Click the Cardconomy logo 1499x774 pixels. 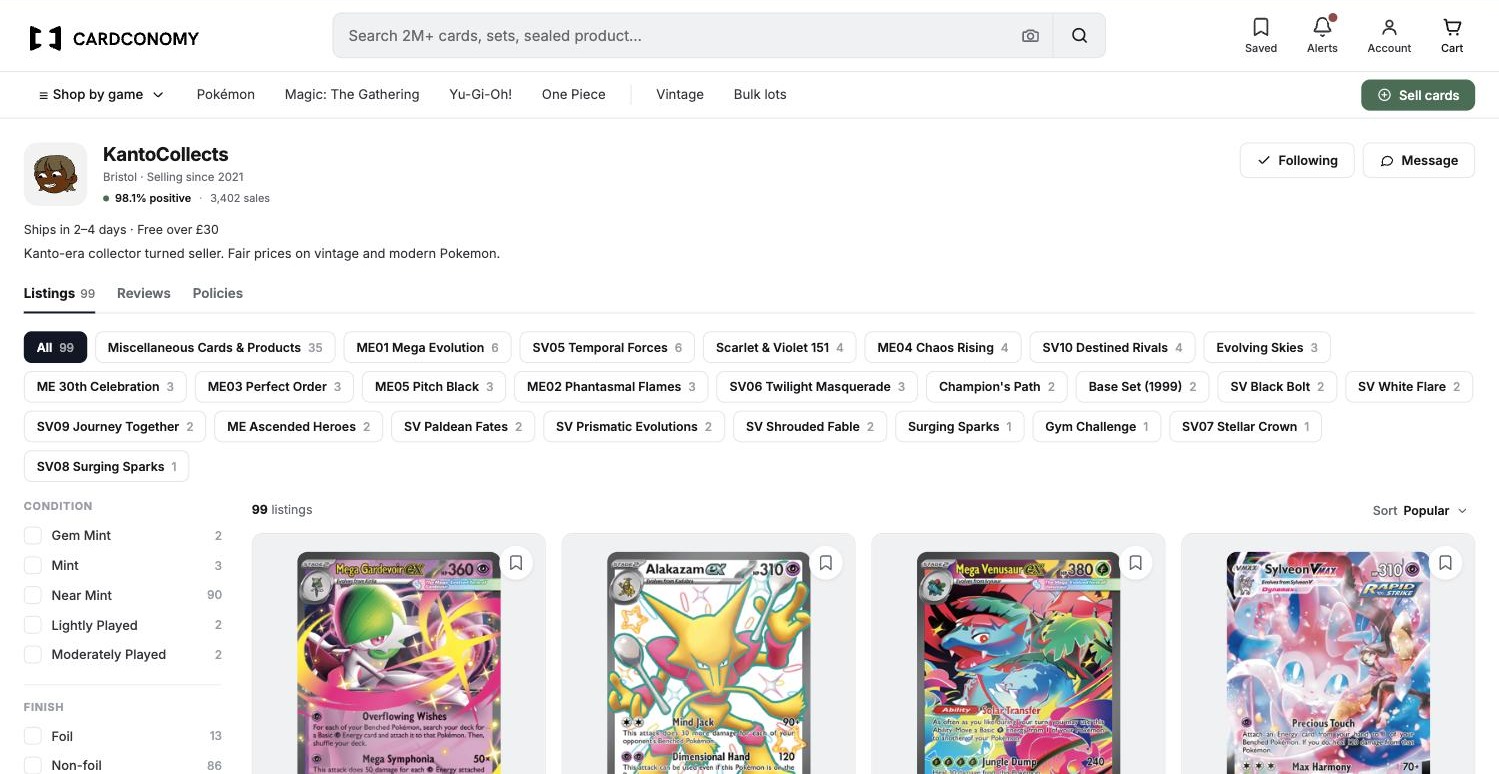(114, 38)
